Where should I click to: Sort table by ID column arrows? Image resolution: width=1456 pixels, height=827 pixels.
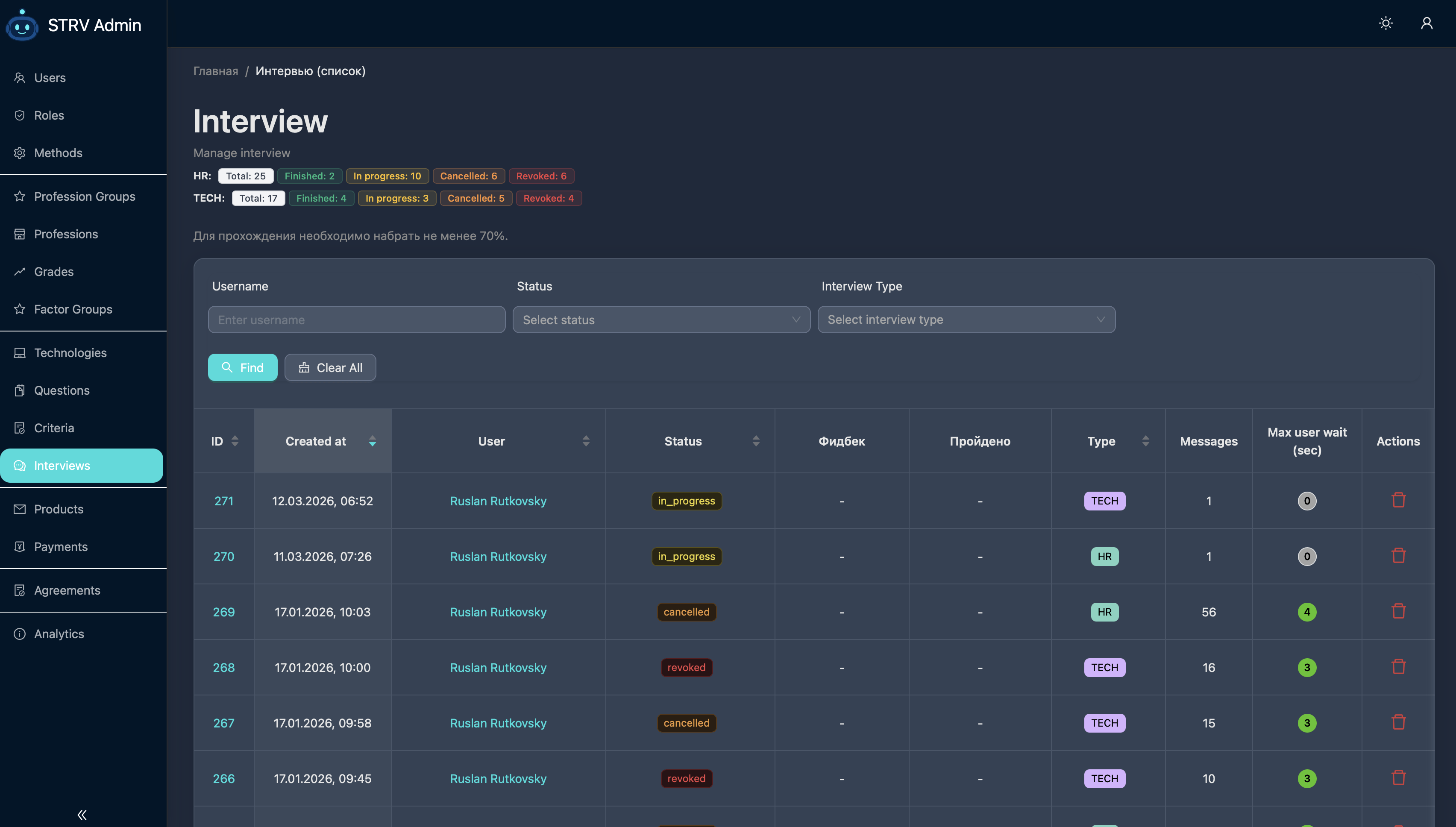point(235,441)
